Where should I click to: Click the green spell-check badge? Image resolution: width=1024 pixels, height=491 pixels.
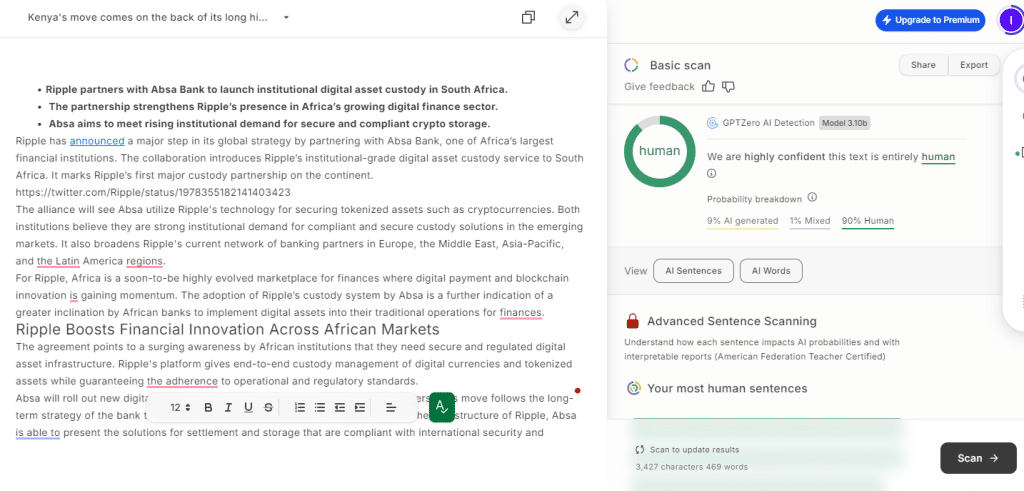click(442, 406)
